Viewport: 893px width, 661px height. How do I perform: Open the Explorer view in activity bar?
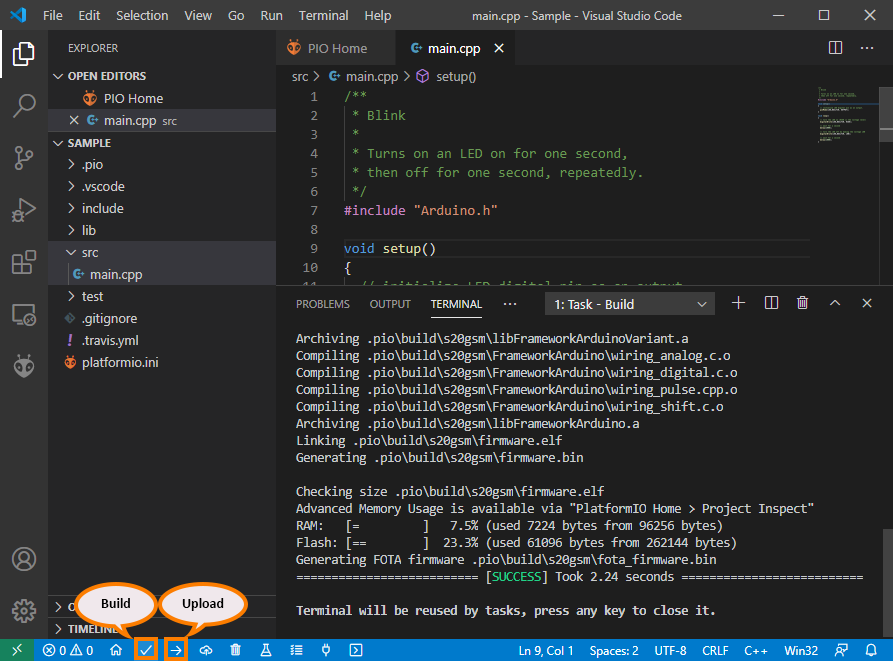[23, 54]
